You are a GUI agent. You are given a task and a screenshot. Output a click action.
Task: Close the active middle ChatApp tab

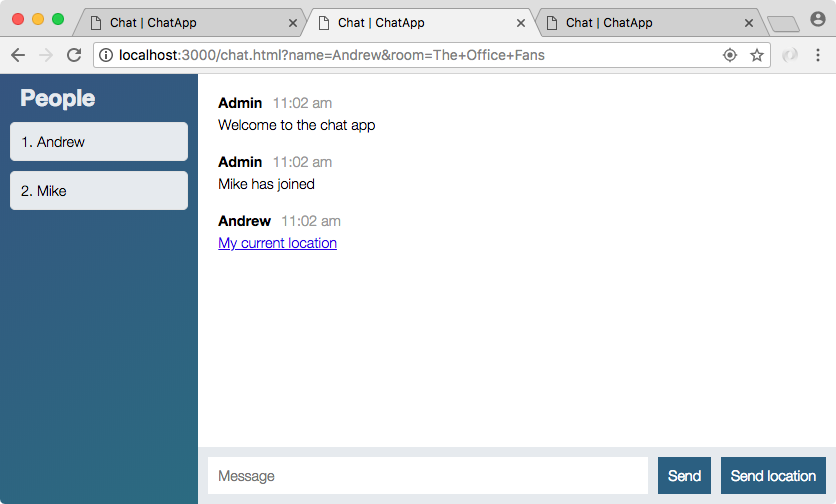[x=521, y=23]
